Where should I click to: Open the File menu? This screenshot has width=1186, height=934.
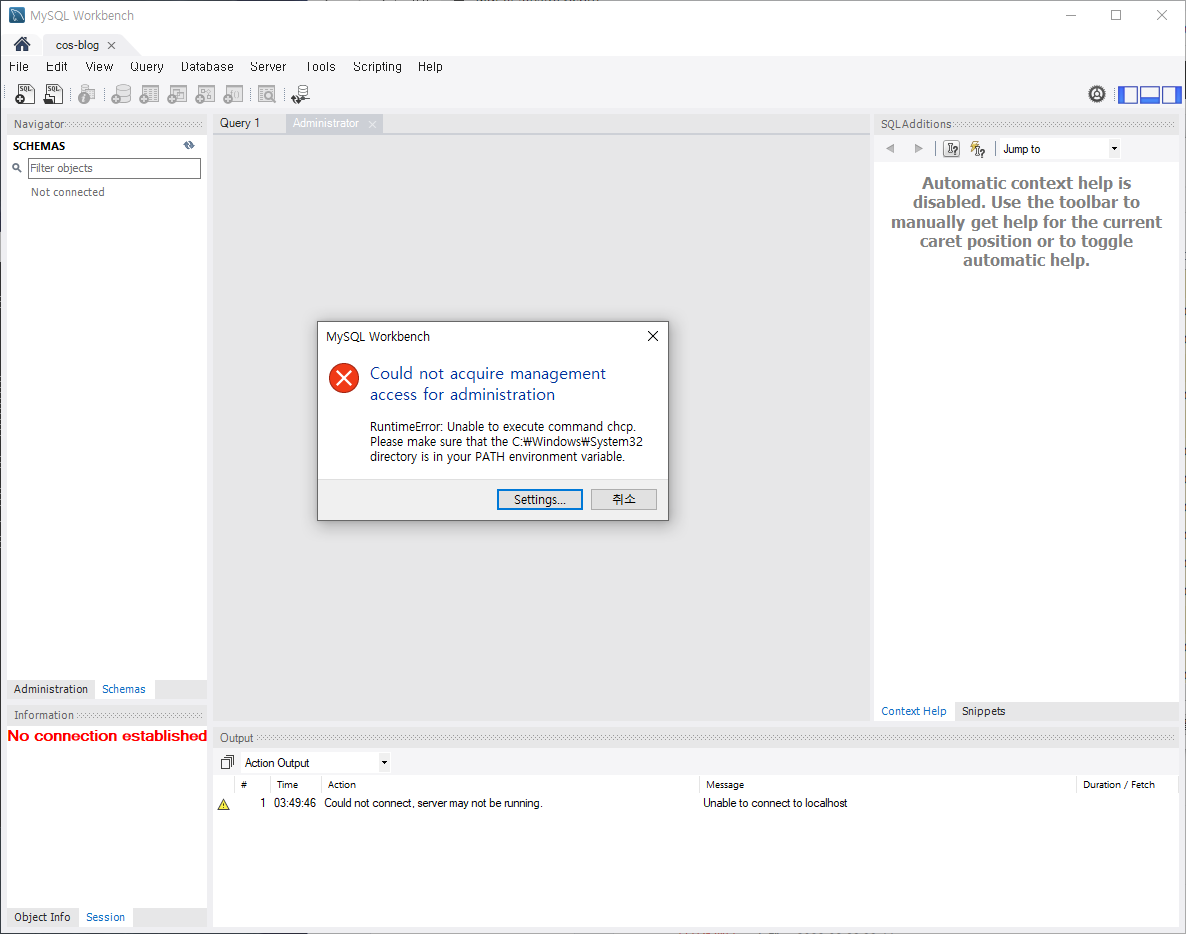click(19, 67)
